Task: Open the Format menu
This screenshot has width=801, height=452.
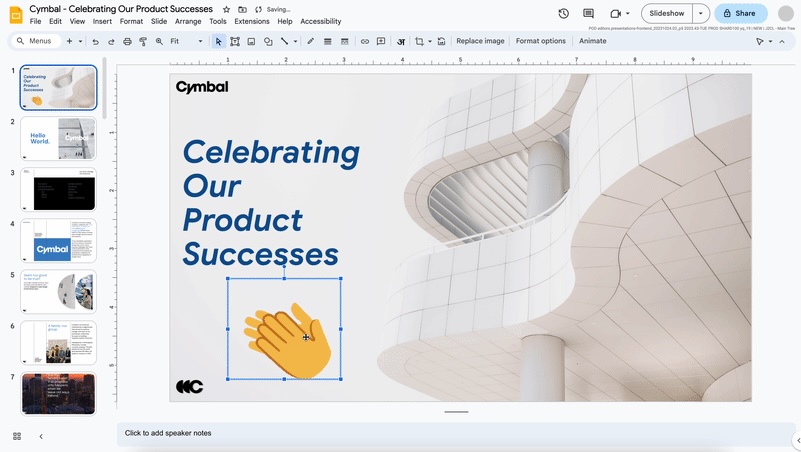Action: click(x=131, y=21)
